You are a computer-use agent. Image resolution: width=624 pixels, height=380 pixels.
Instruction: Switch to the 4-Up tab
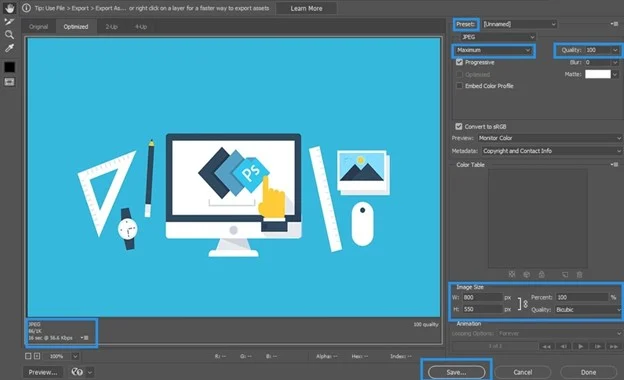141,27
